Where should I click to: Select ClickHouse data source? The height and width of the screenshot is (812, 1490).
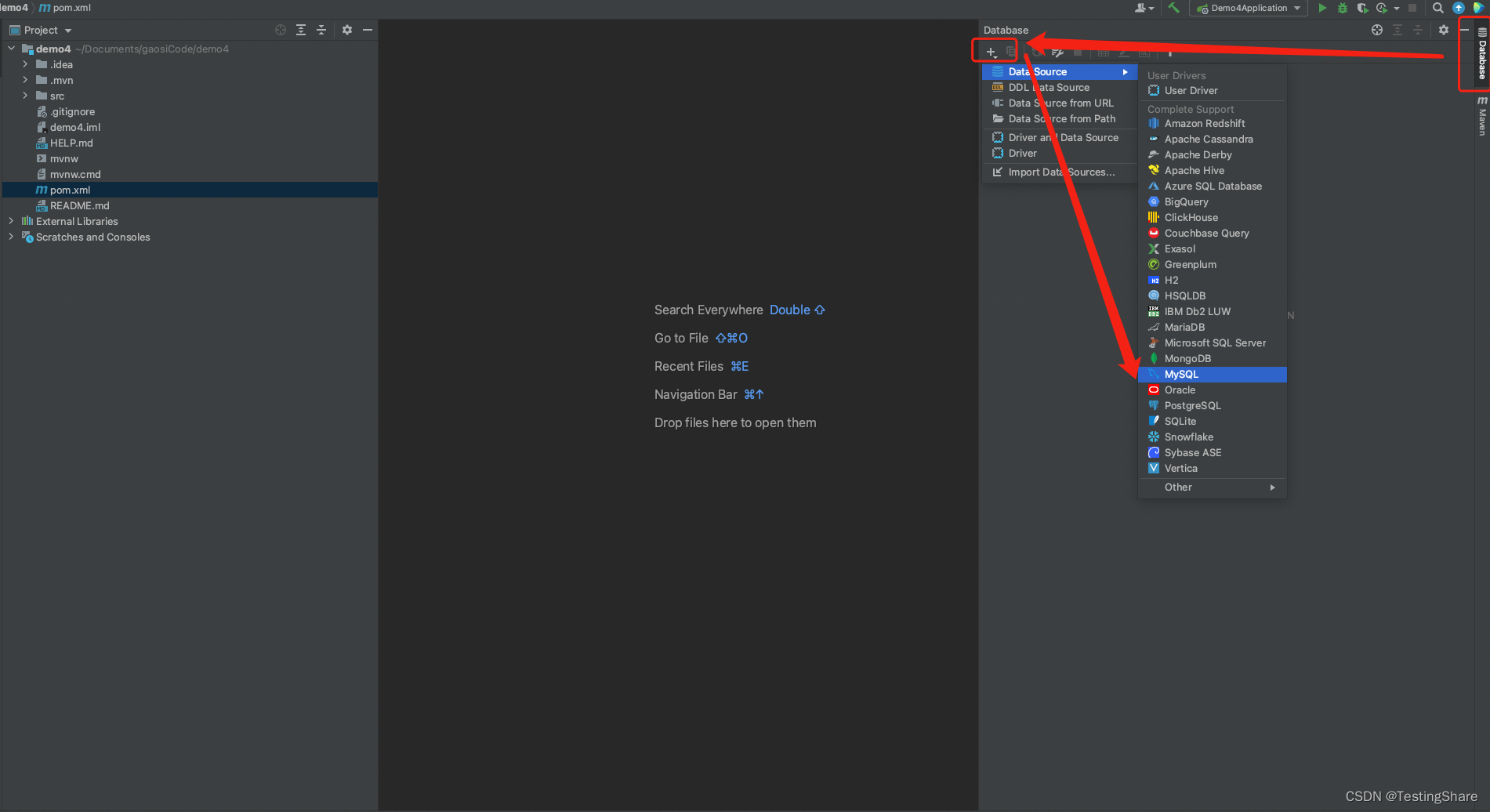click(1213, 218)
